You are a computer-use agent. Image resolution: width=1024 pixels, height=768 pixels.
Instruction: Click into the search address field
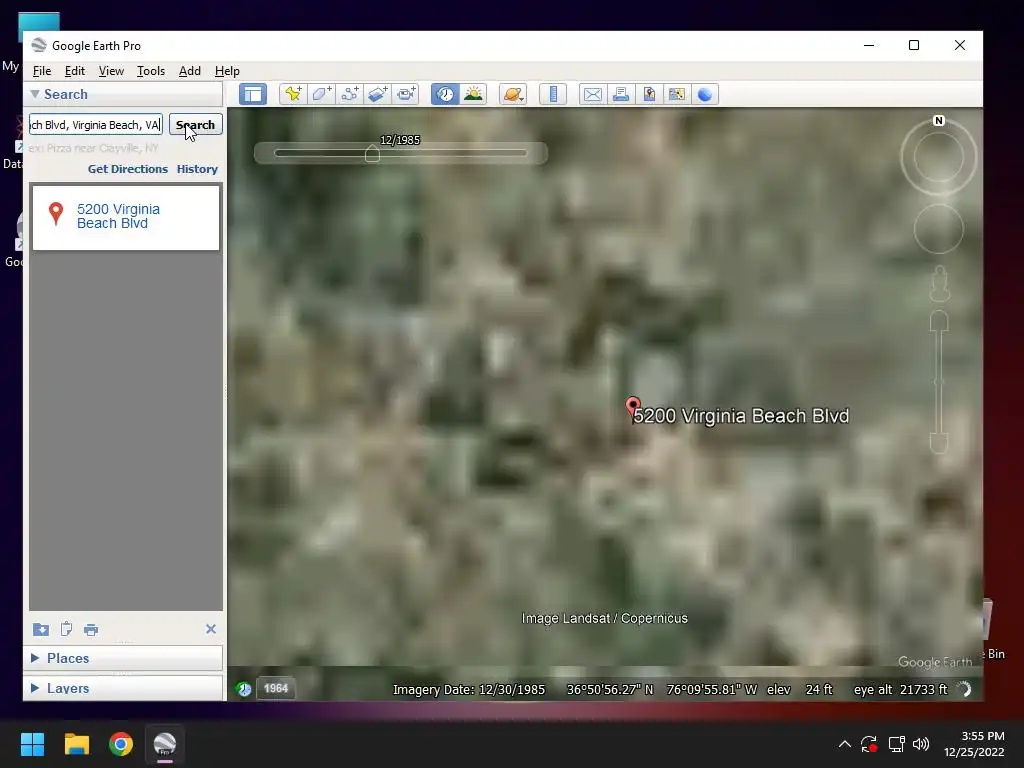pos(95,125)
